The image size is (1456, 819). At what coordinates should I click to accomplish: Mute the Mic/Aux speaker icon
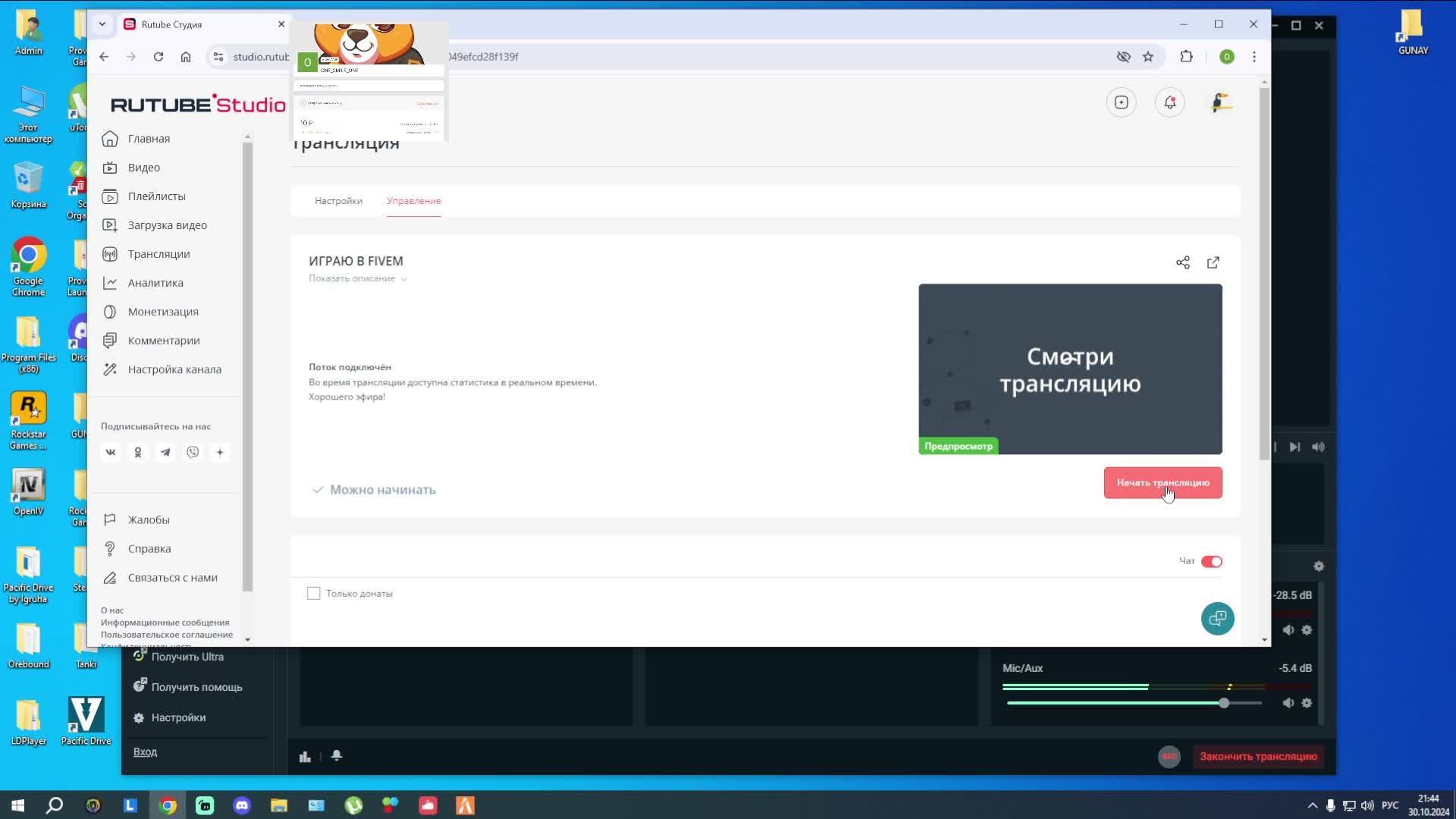click(1288, 703)
